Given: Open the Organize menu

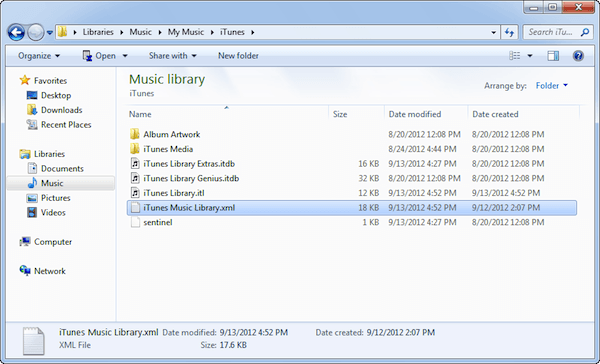Looking at the screenshot, I should 39,56.
